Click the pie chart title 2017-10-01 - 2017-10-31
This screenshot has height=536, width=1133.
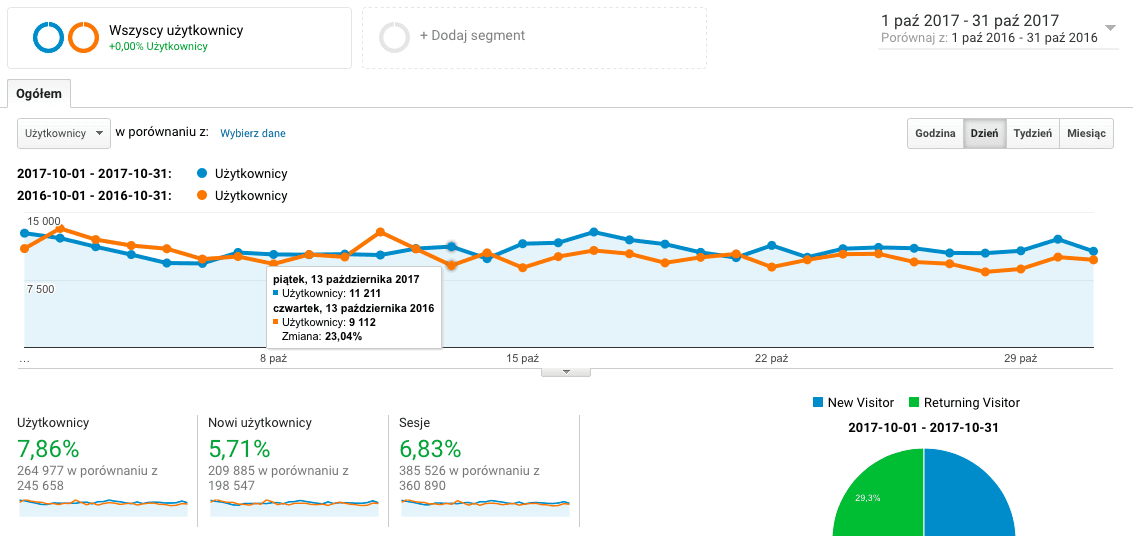(923, 427)
